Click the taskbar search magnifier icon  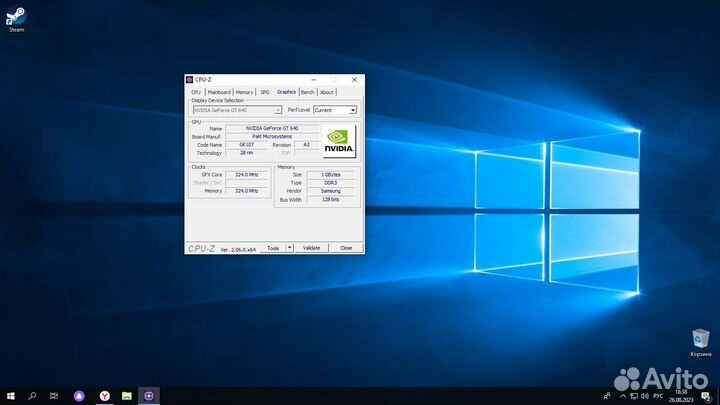pos(32,396)
